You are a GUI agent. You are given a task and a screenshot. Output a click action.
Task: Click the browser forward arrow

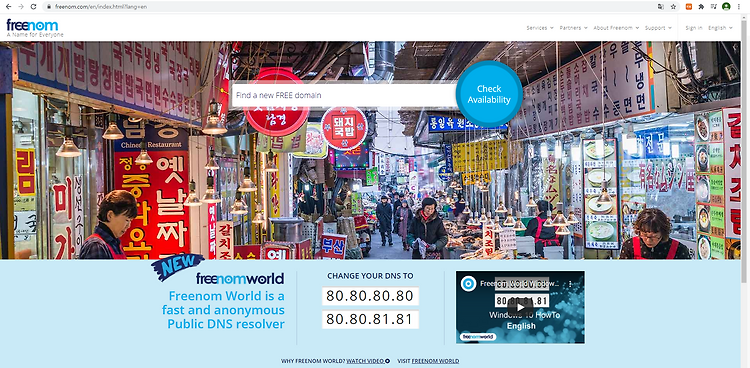click(21, 7)
